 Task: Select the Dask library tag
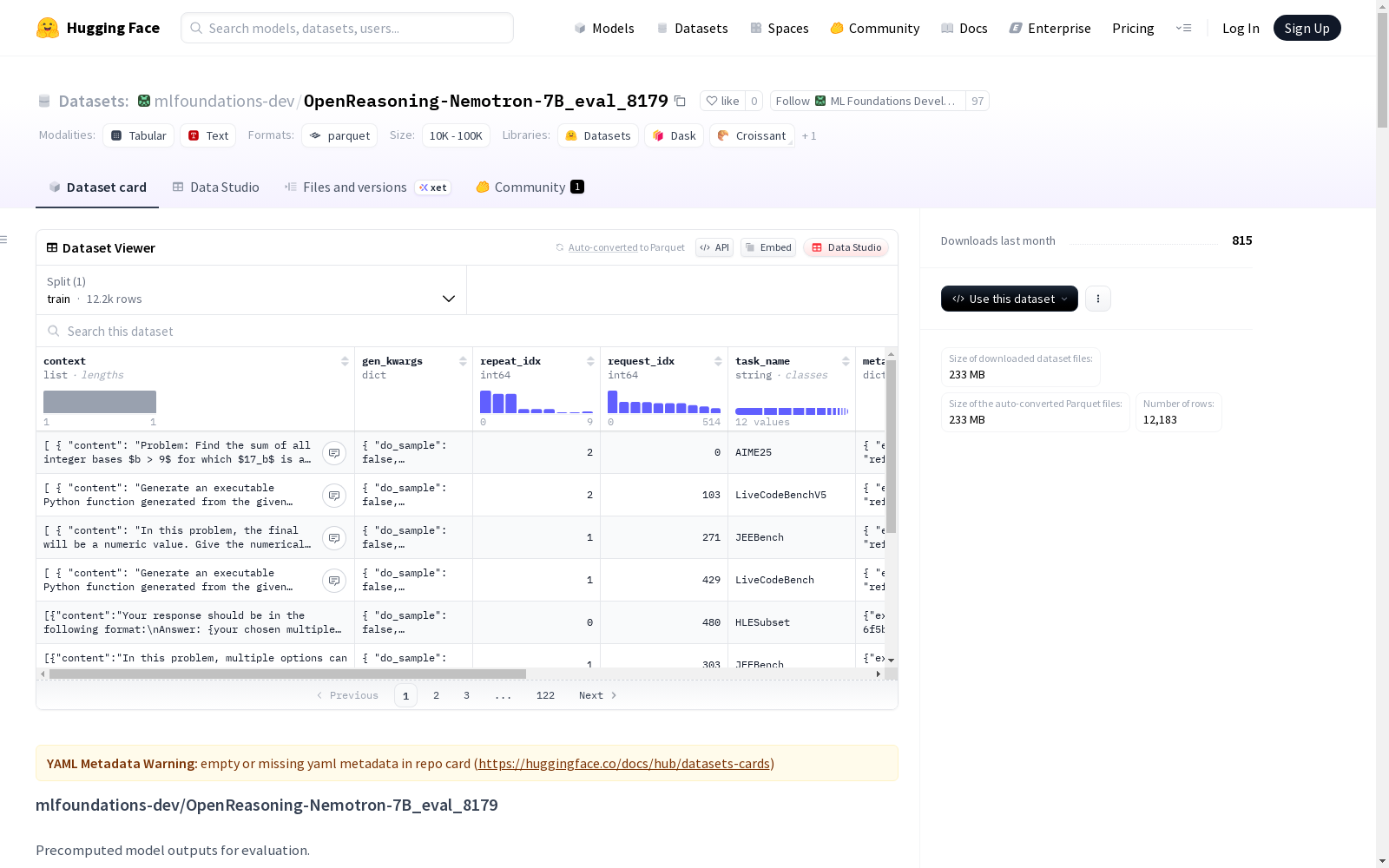pos(675,136)
